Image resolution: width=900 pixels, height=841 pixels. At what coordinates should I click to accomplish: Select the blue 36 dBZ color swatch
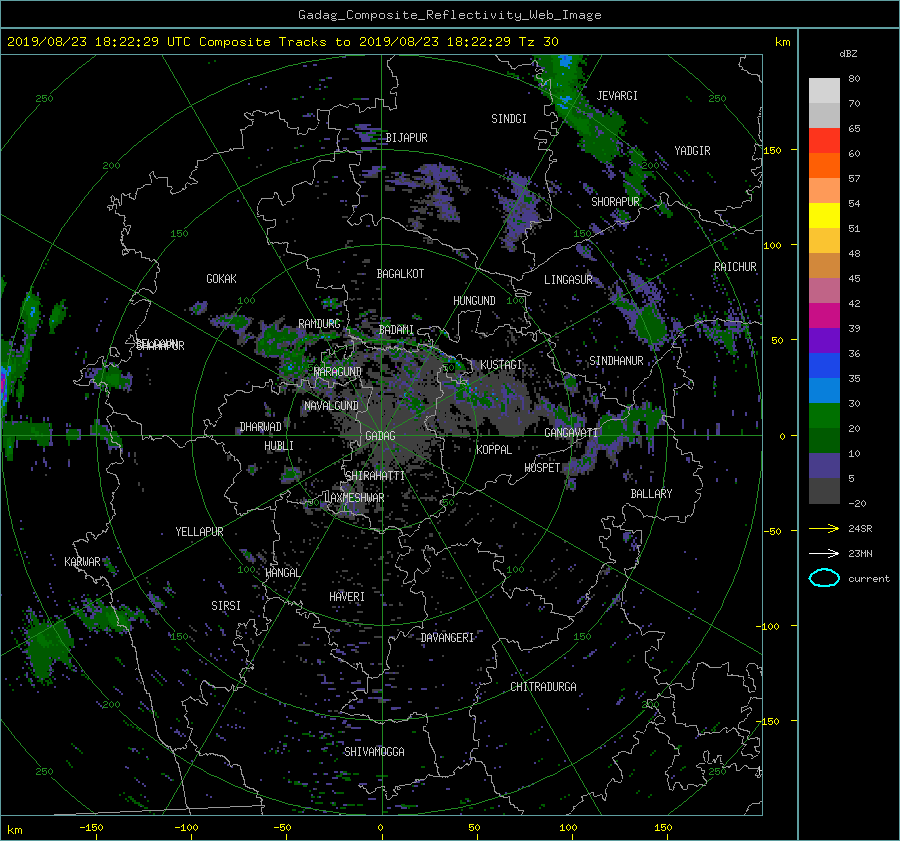824,365
